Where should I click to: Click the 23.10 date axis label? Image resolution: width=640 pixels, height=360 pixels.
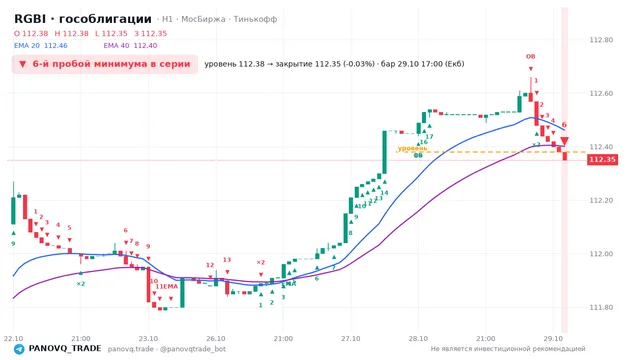(148, 338)
